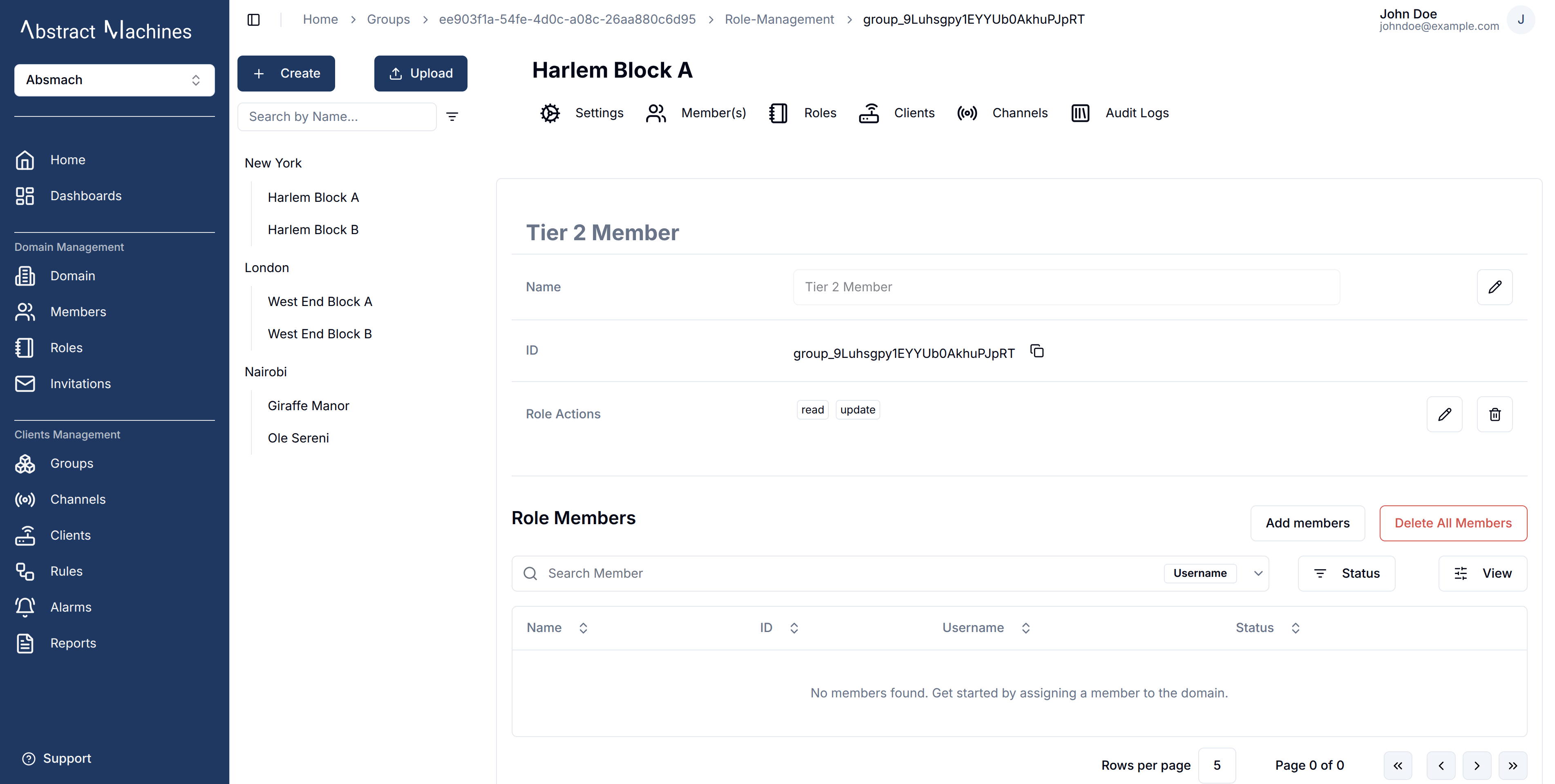Delete role actions with trash icon
Viewport: 1555px width, 784px height.
[1495, 415]
